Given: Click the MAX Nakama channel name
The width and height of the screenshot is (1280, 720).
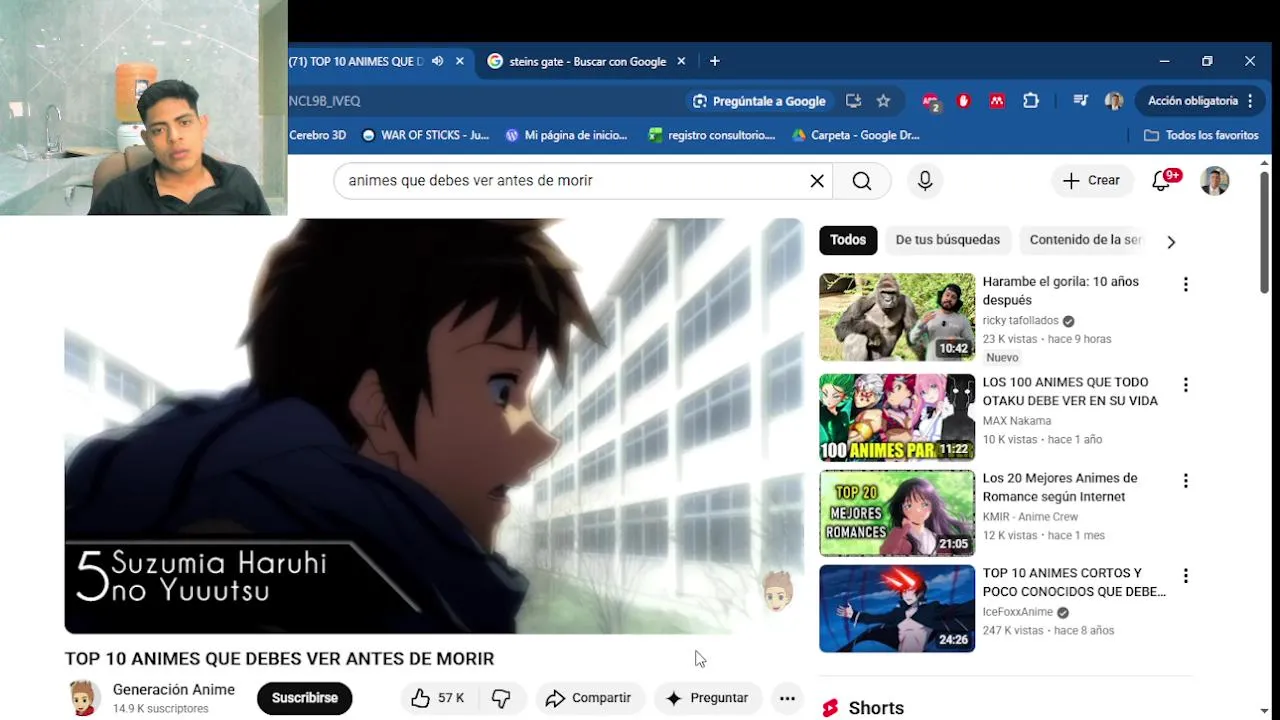Looking at the screenshot, I should click(x=1016, y=421).
